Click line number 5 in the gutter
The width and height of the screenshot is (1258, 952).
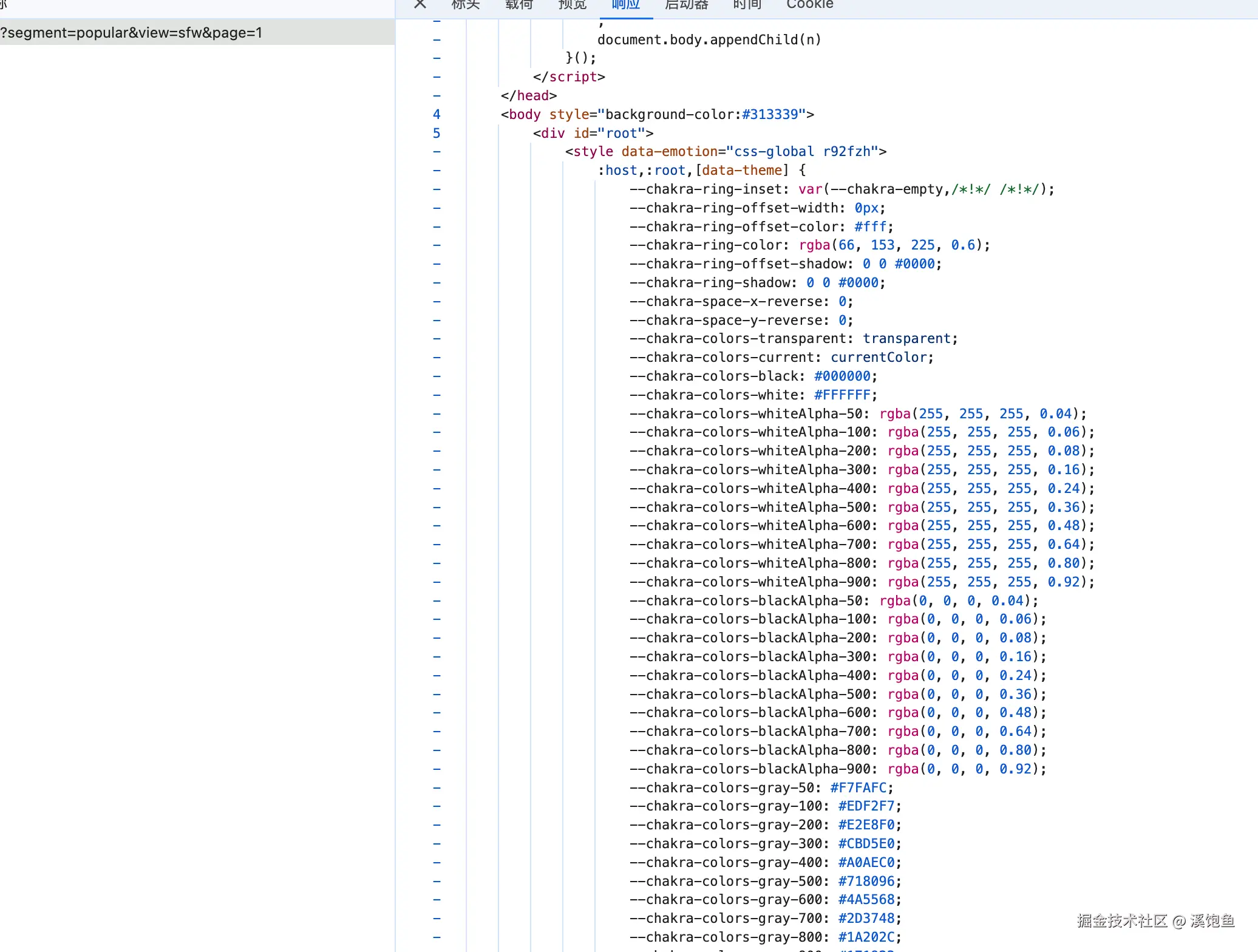coord(437,133)
